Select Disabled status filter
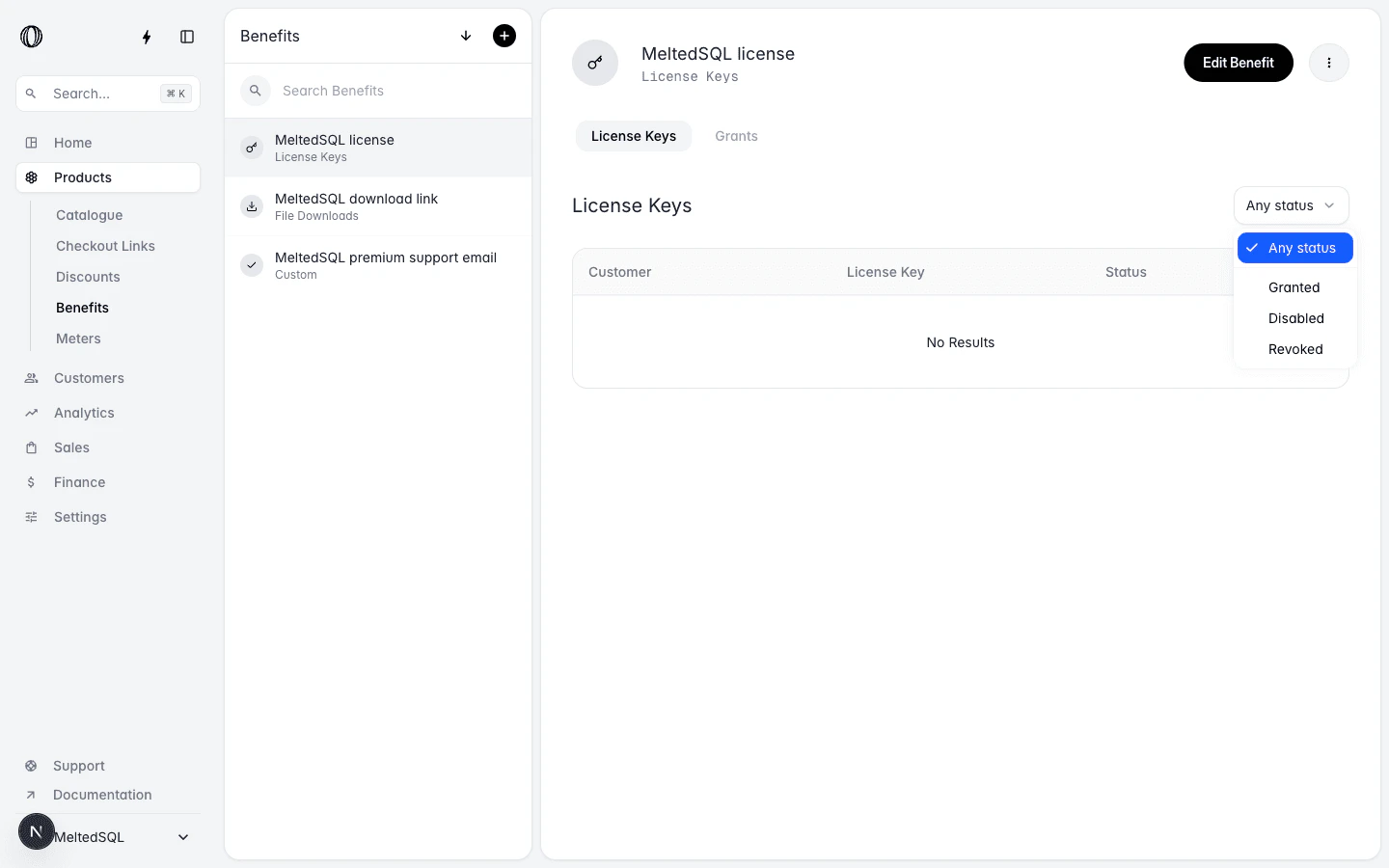This screenshot has width=1389, height=868. 1295,318
